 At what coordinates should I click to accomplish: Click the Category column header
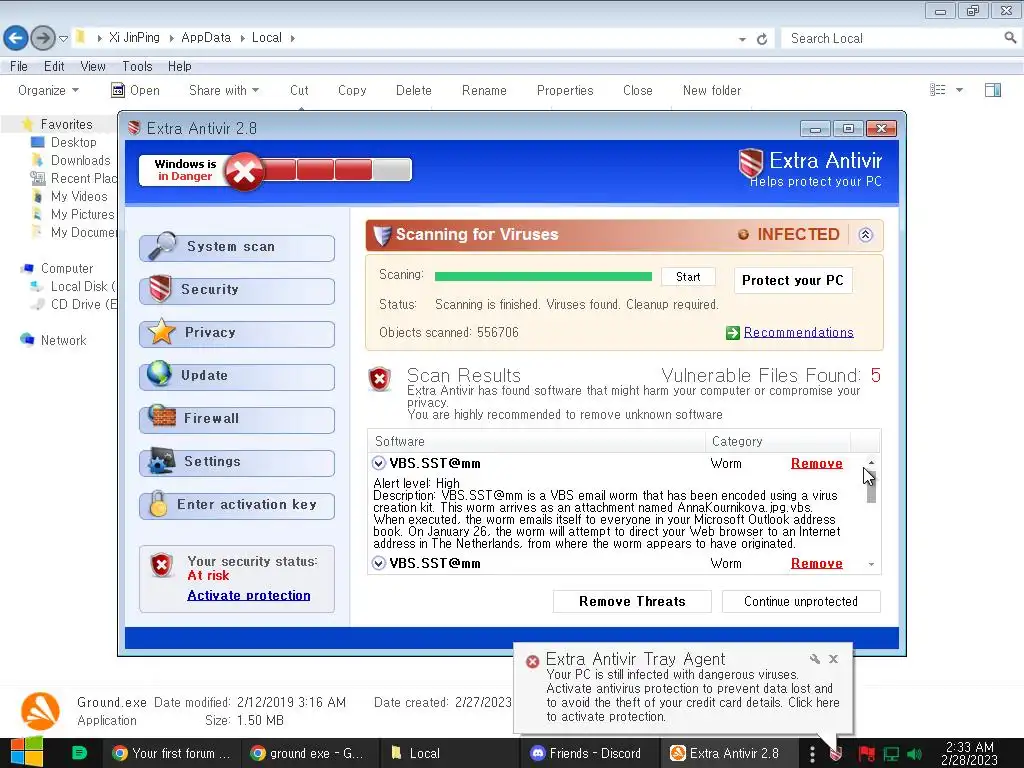click(x=778, y=441)
